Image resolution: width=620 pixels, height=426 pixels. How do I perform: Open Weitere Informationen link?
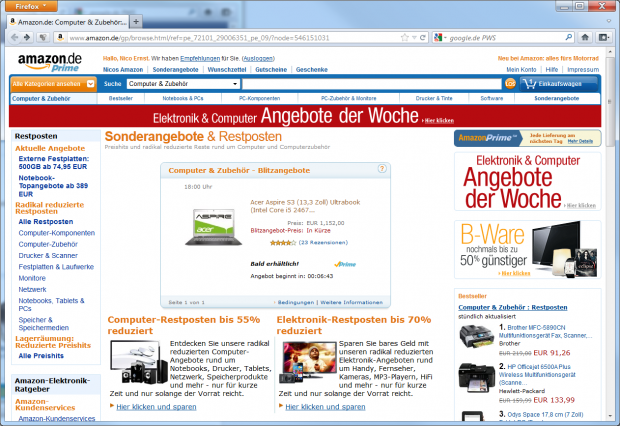point(352,303)
